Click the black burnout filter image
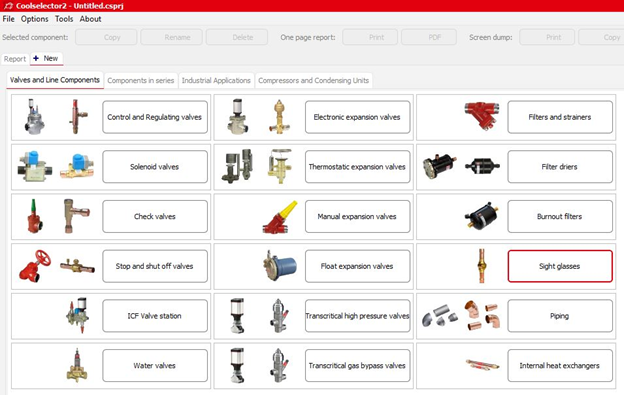The width and height of the screenshot is (624, 395). coord(482,216)
